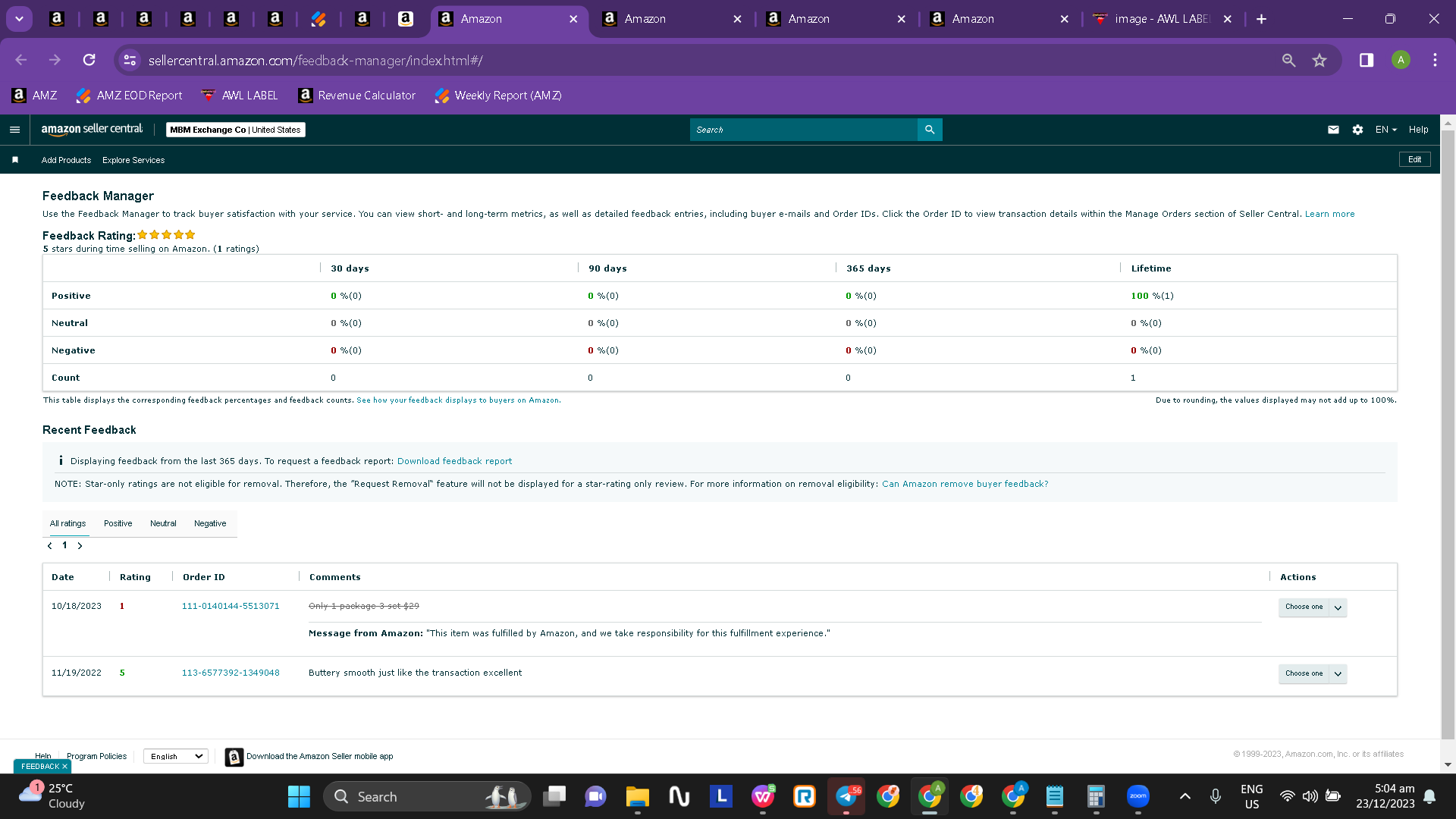Screen dimensions: 1456x819
Task: Open the Windows notification bell
Action: click(x=1430, y=797)
